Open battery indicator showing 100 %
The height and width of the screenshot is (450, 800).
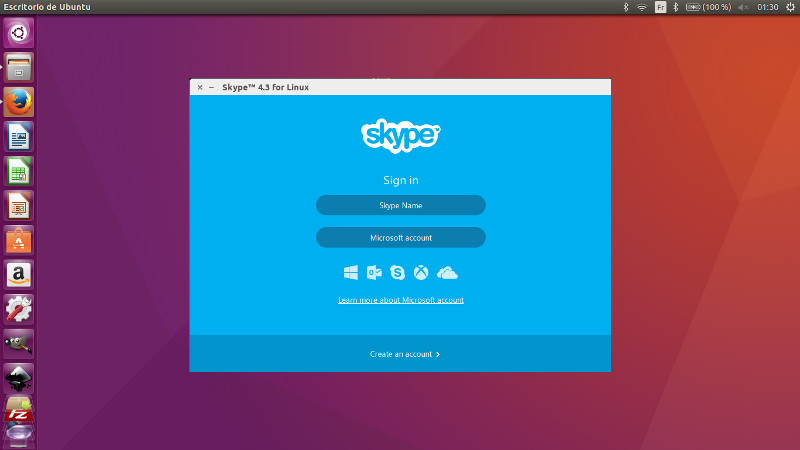click(708, 7)
